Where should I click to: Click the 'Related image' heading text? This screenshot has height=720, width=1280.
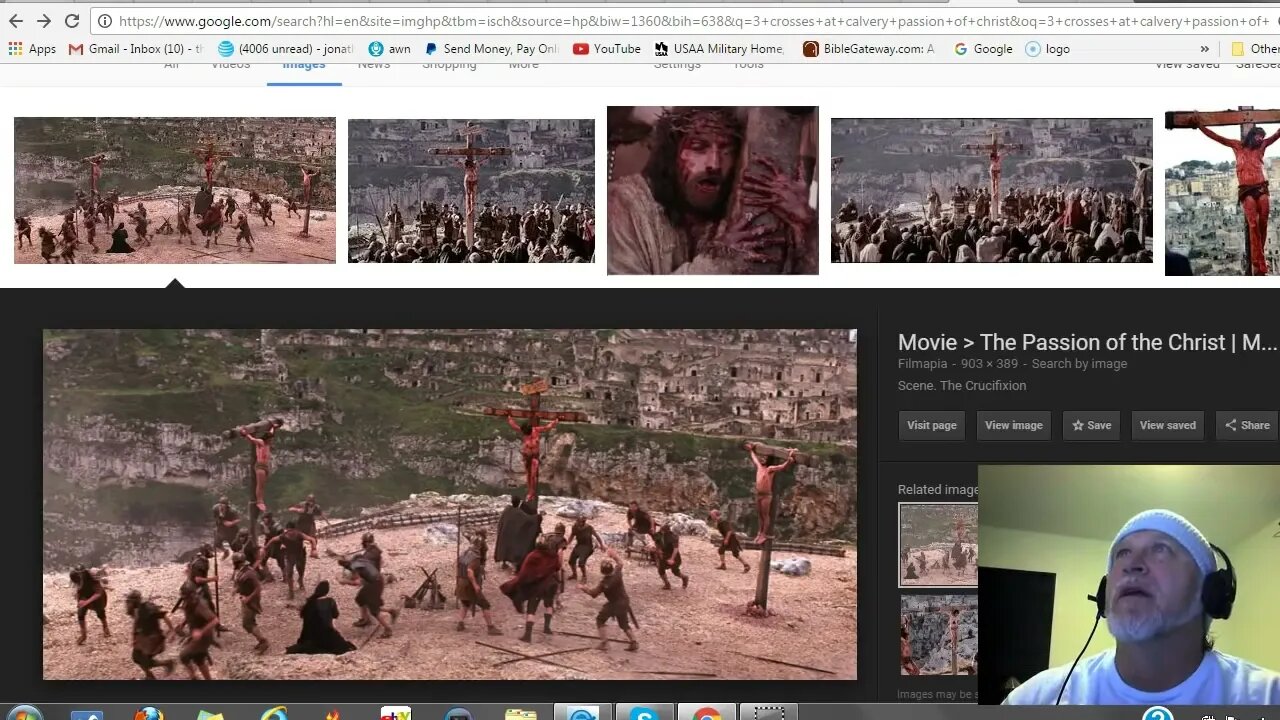(938, 490)
